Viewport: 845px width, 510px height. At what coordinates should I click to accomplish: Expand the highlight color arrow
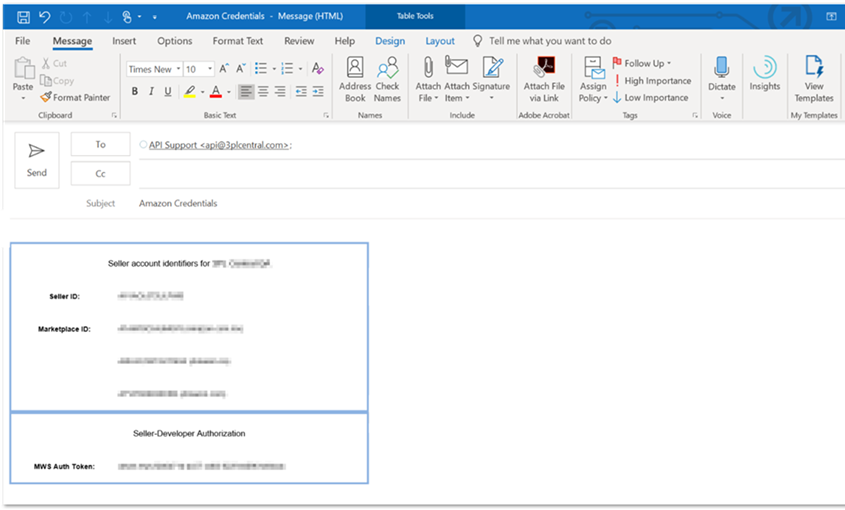click(x=203, y=92)
